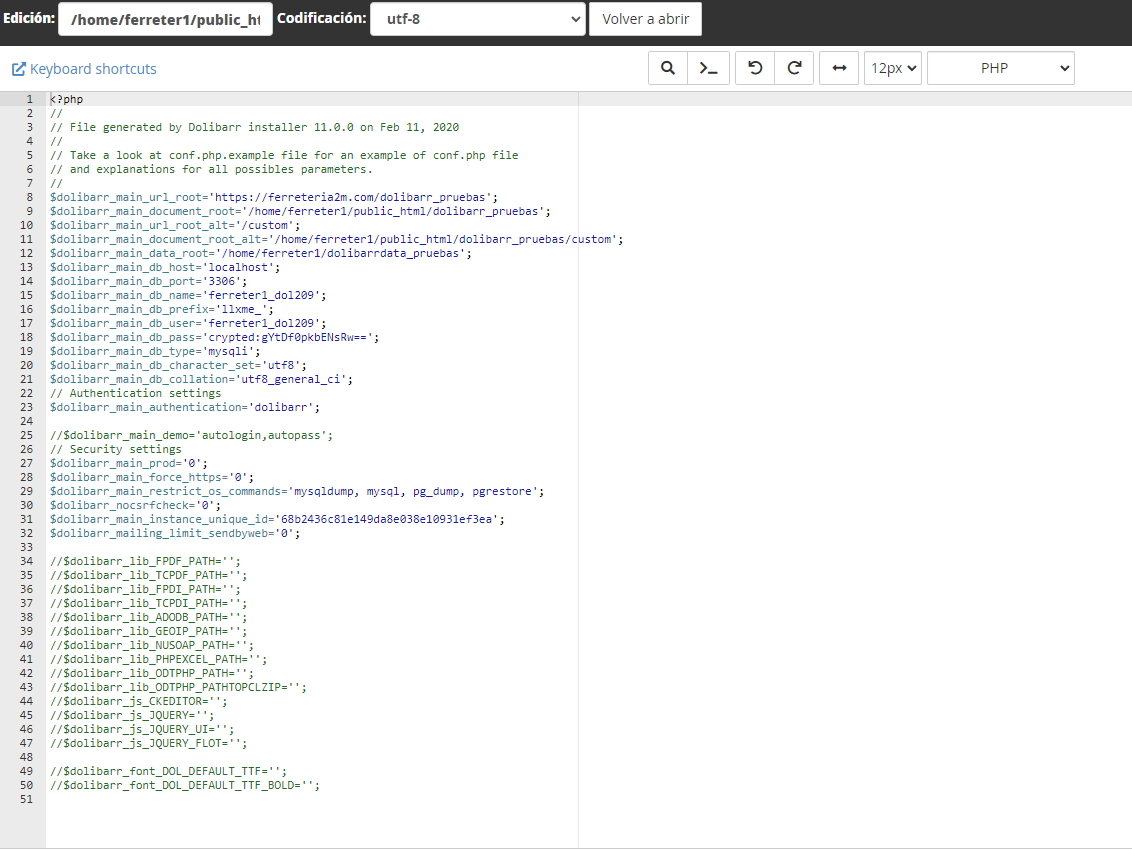Open the utf-8 Codificación dropdown
1132x850 pixels.
click(477, 19)
